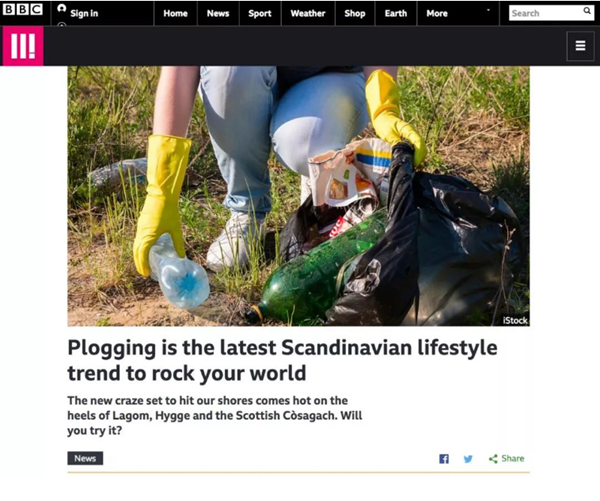
Task: Click the search magnifier icon
Action: pyautogui.click(x=587, y=11)
